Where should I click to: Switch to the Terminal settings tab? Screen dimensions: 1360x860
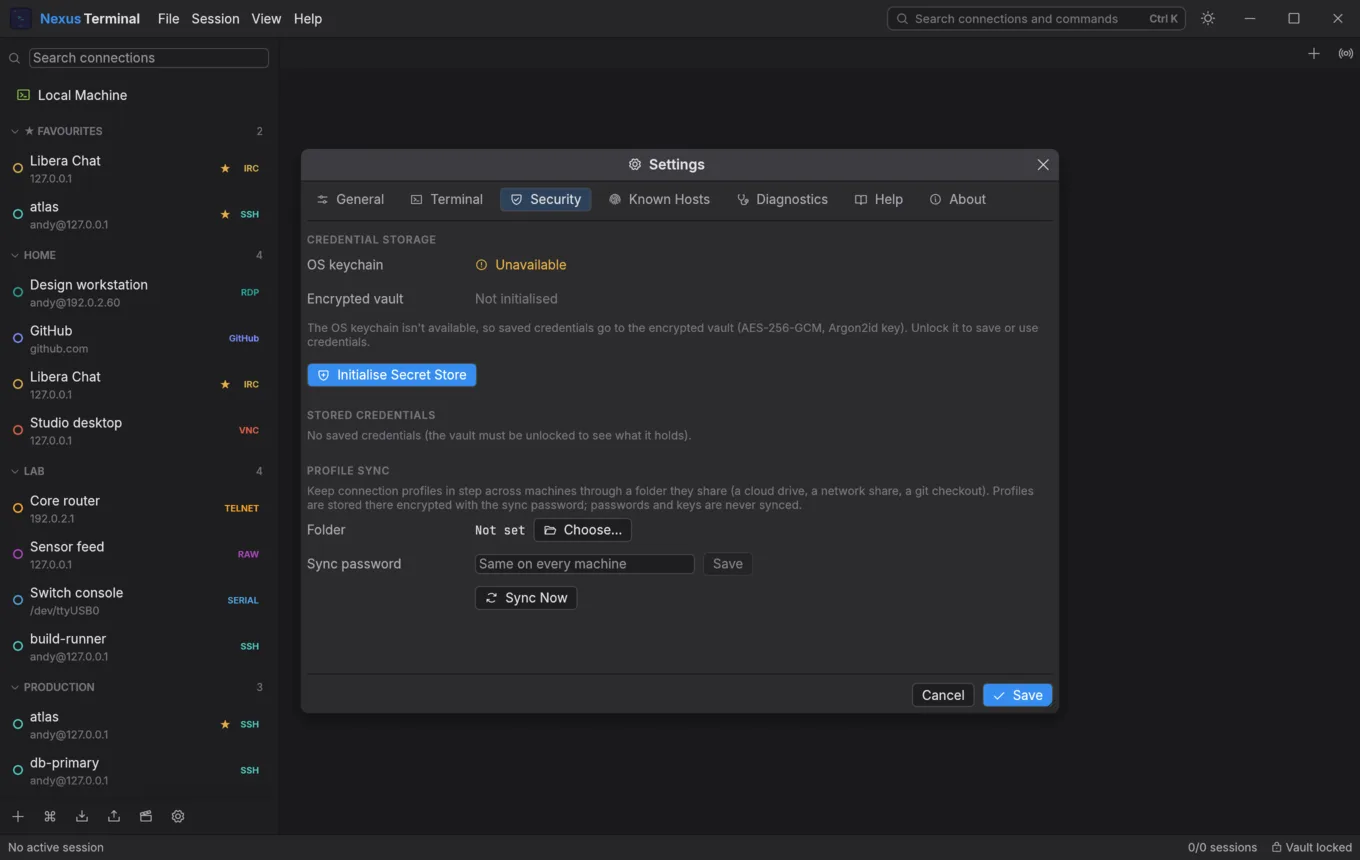(446, 200)
